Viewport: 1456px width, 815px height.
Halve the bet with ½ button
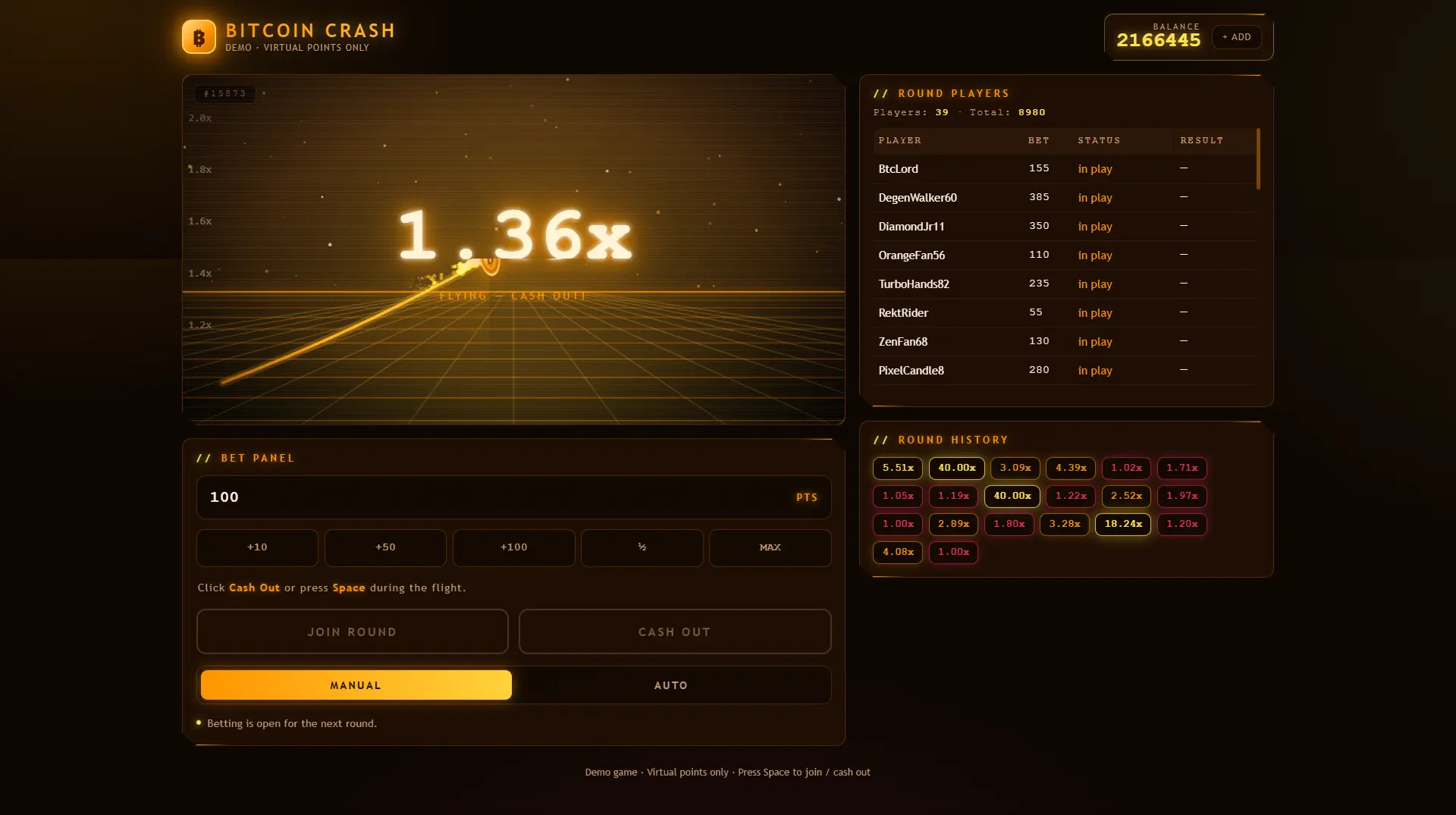point(642,547)
